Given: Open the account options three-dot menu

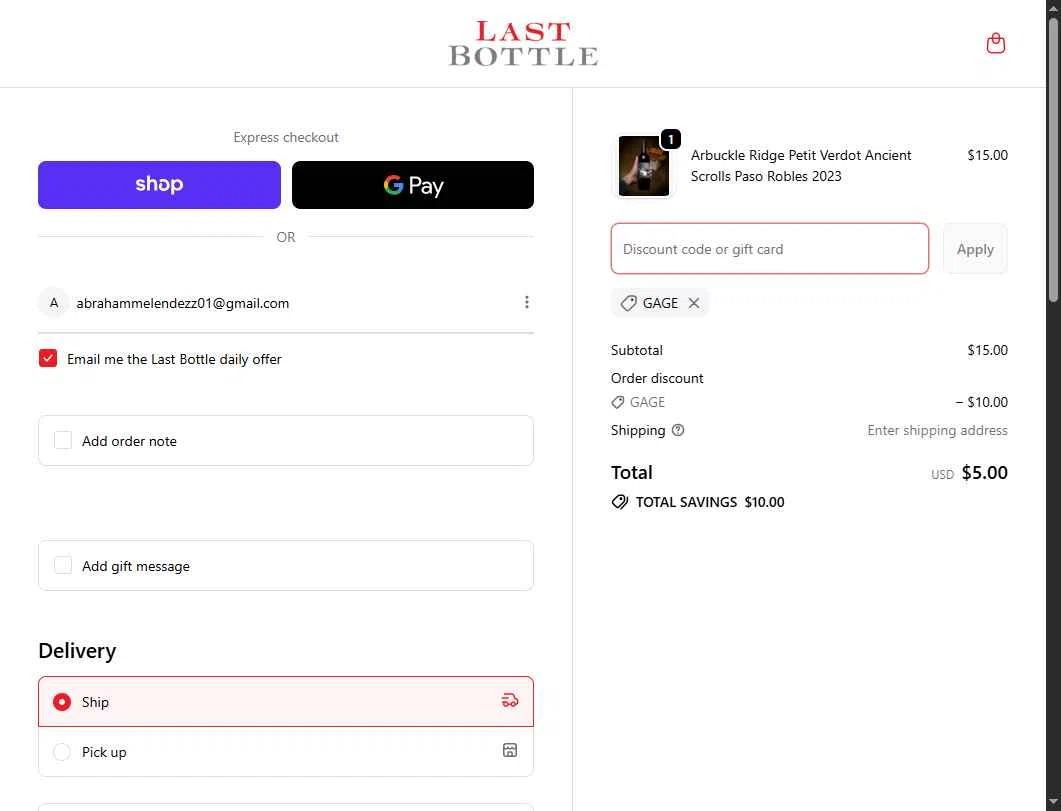Looking at the screenshot, I should coord(526,302).
